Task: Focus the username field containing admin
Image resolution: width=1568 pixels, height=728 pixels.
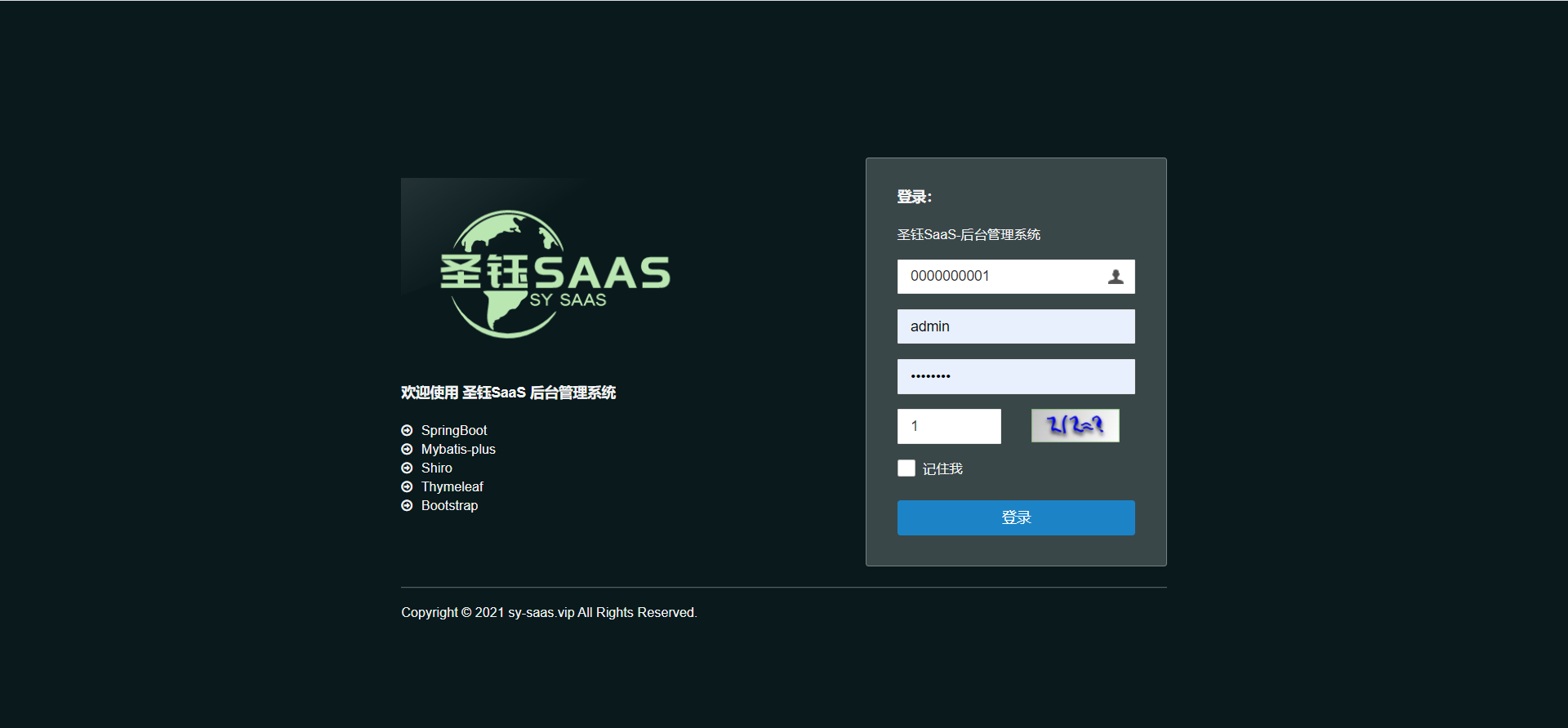Action: point(1016,326)
